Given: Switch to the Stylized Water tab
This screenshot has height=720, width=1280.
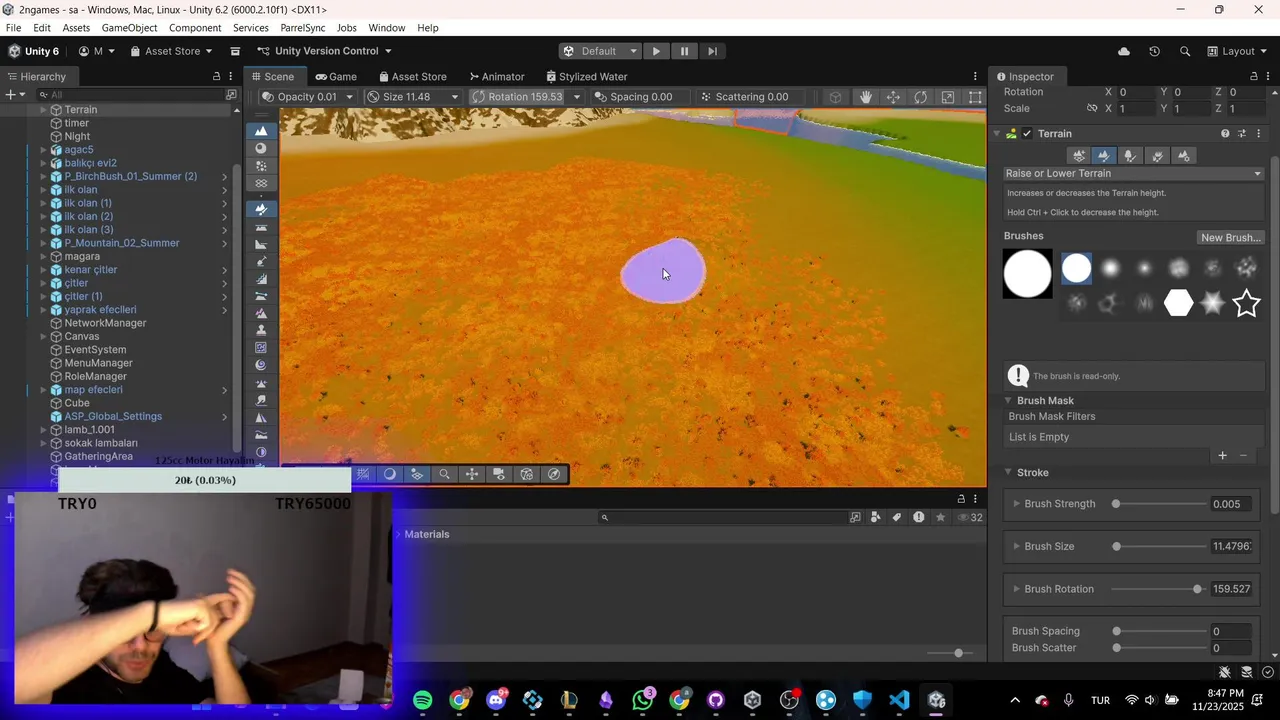Looking at the screenshot, I should click(586, 76).
